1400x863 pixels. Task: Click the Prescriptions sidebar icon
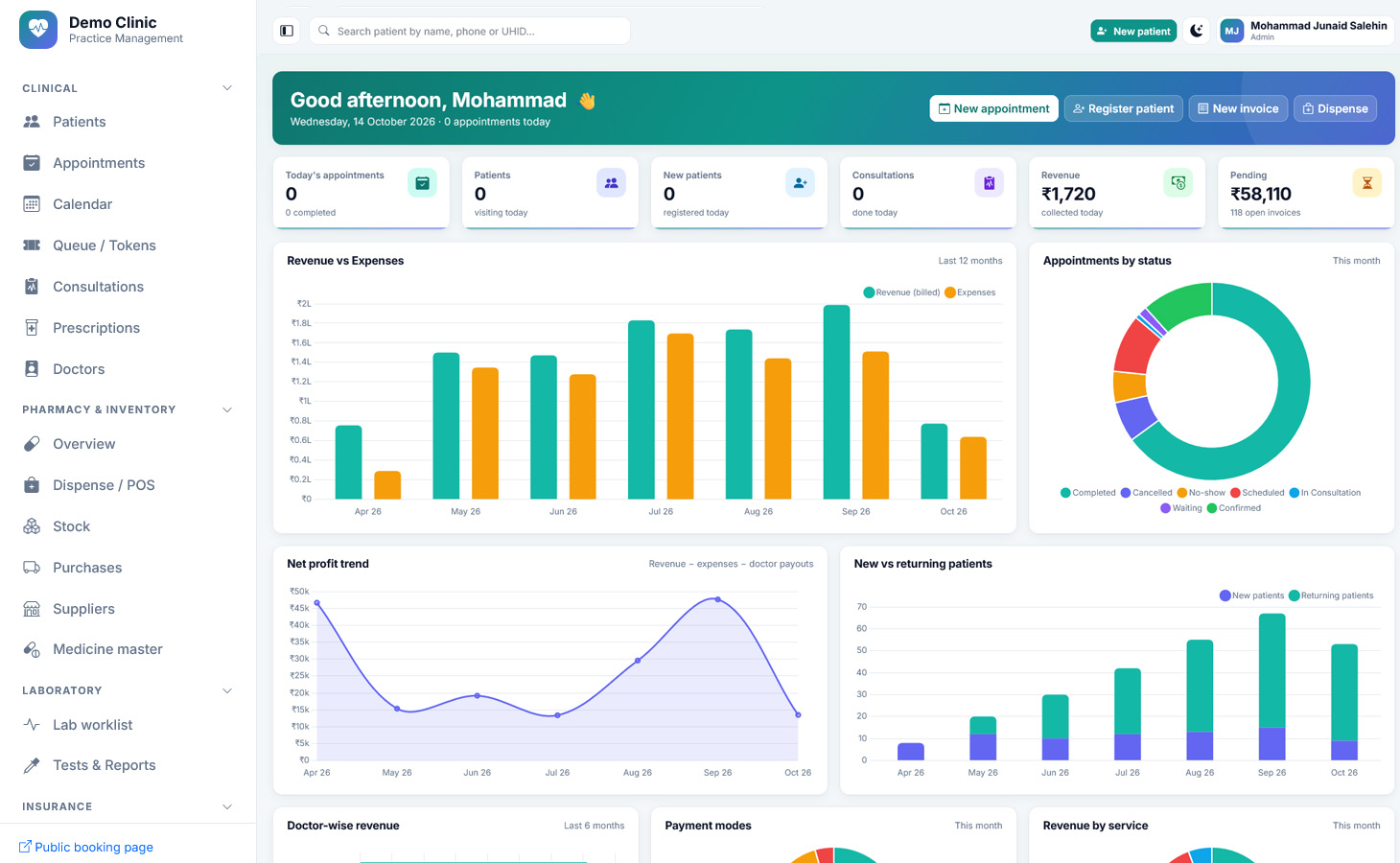click(x=32, y=328)
